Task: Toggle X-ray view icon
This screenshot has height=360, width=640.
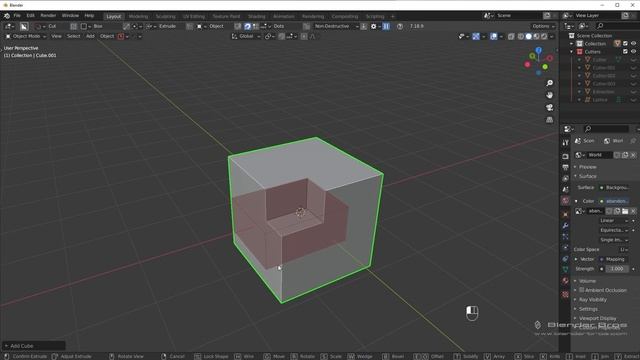Action: coord(511,36)
